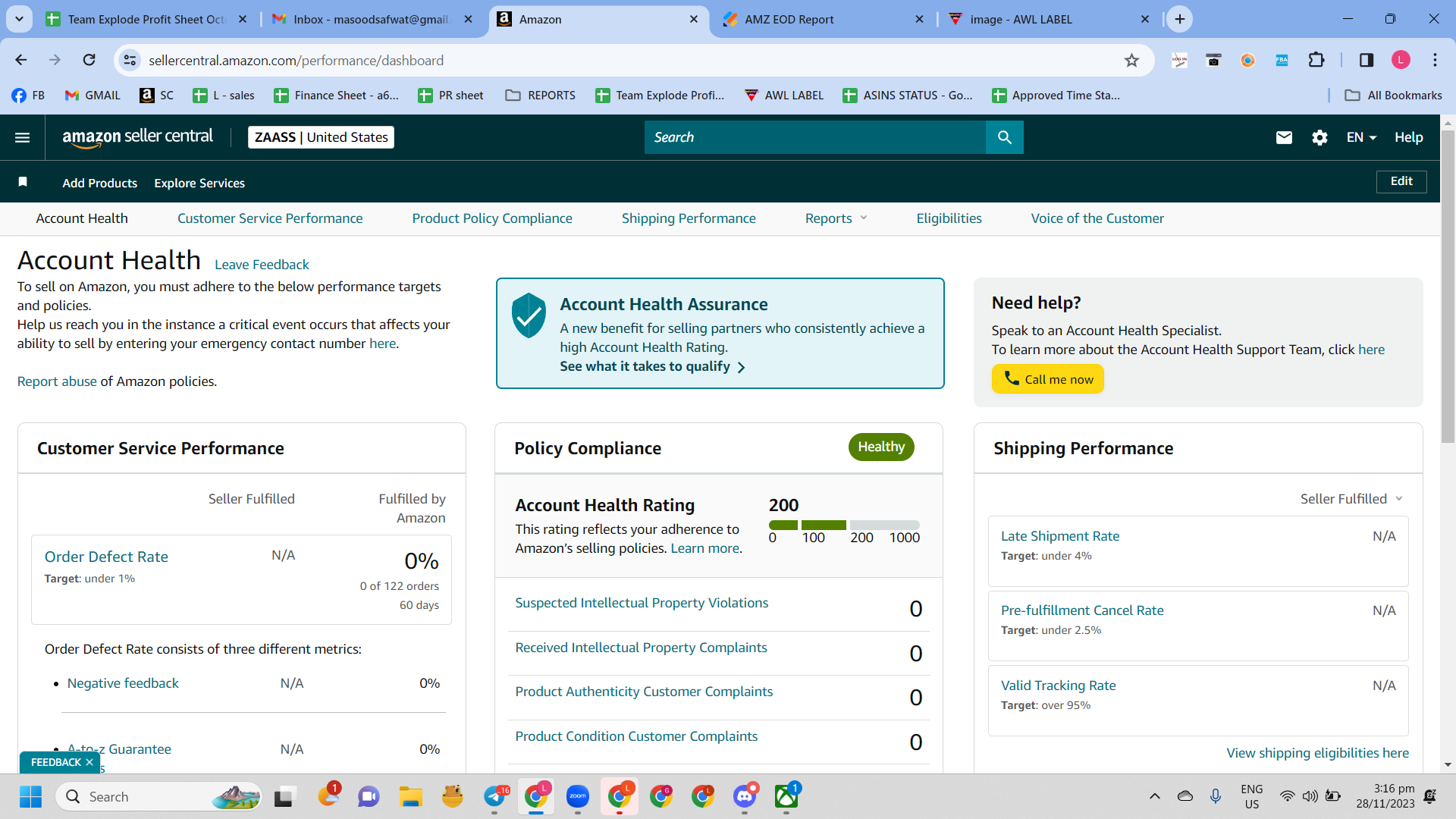Screen dimensions: 1456x819
Task: Open a new browser tab
Action: coord(1180,20)
